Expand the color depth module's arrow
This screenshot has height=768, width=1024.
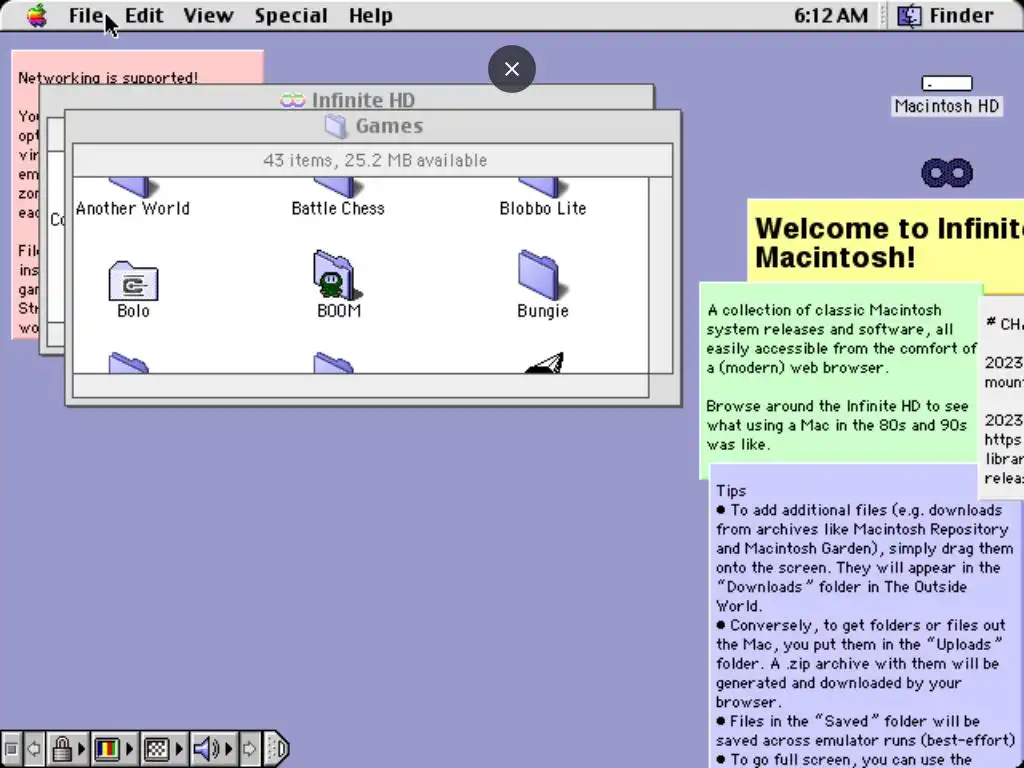pos(129,749)
